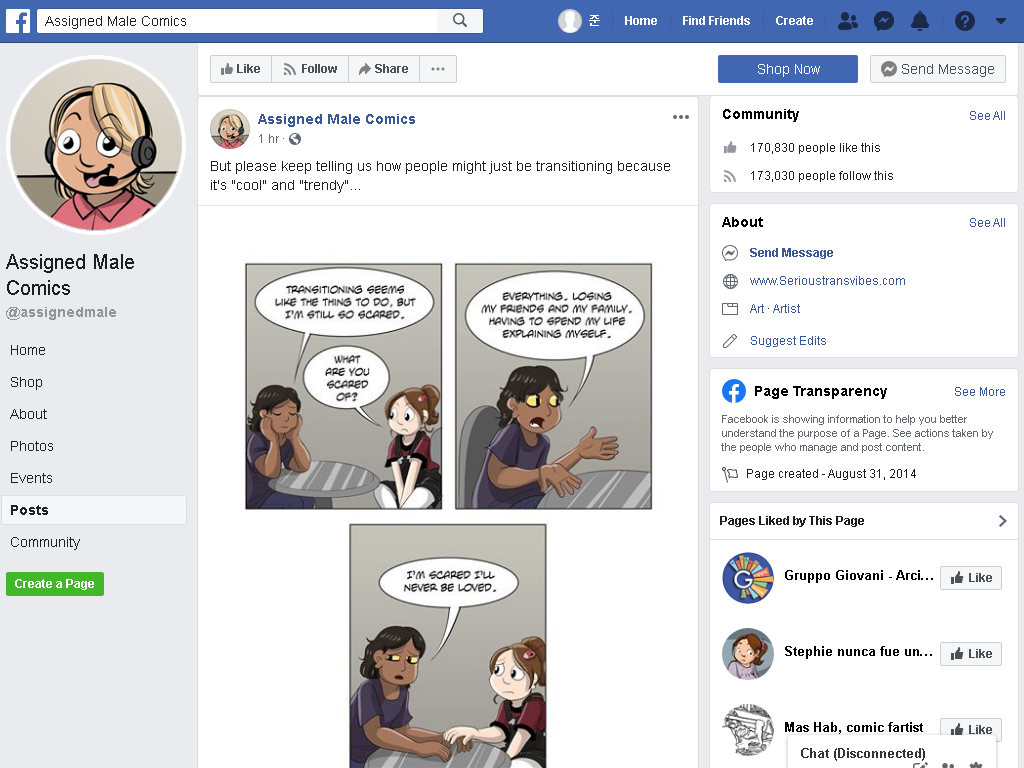Follow the Assigned Male Comics page
This screenshot has height=768, width=1024.
coord(310,69)
